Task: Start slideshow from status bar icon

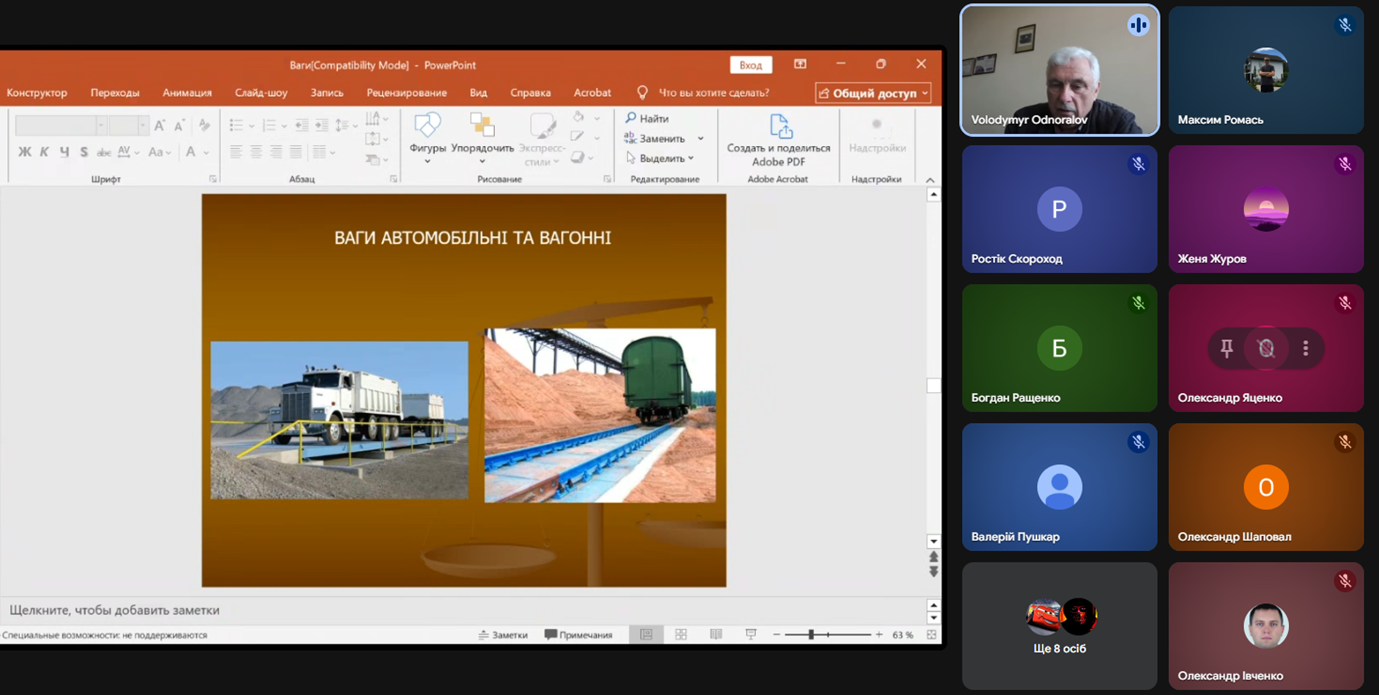Action: point(751,635)
